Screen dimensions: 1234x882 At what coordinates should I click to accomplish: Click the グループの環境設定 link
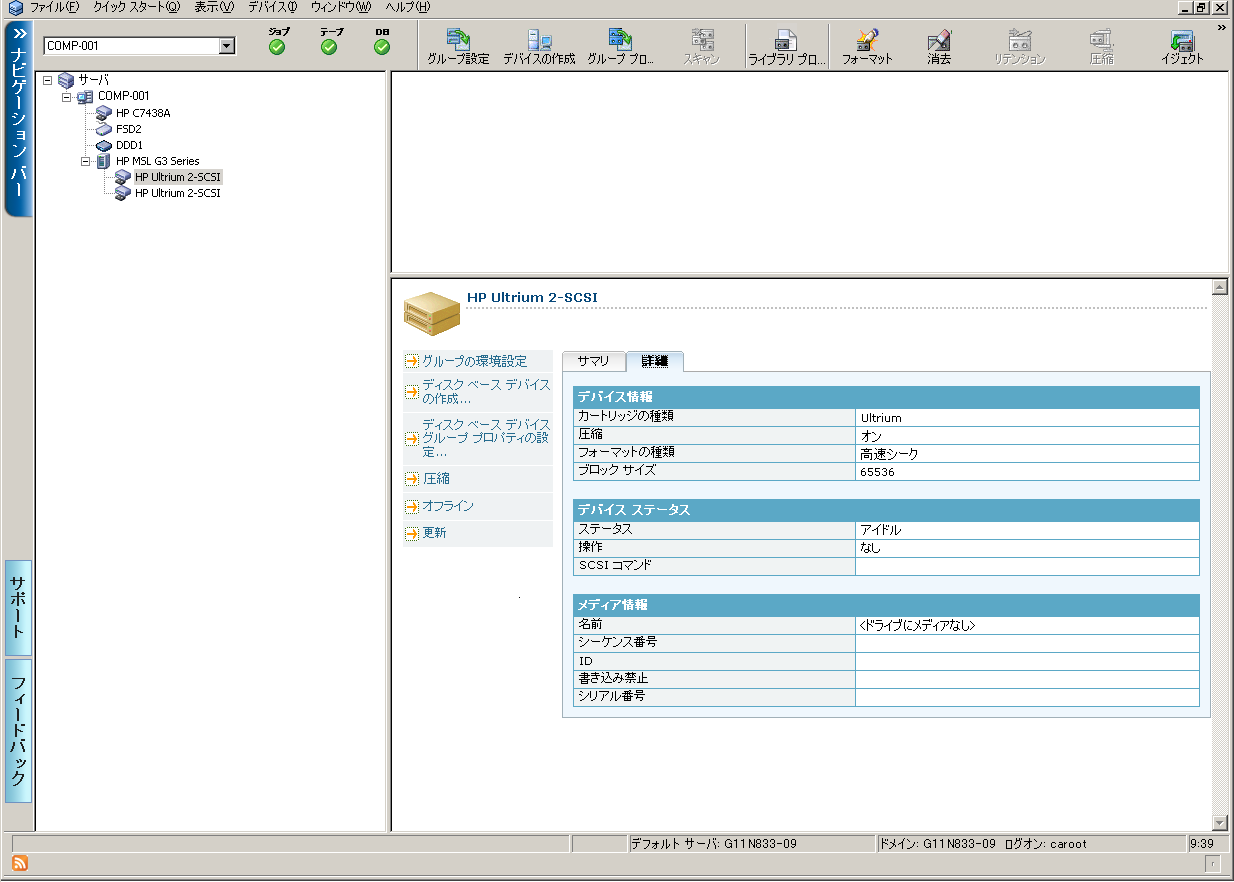[x=474, y=361]
